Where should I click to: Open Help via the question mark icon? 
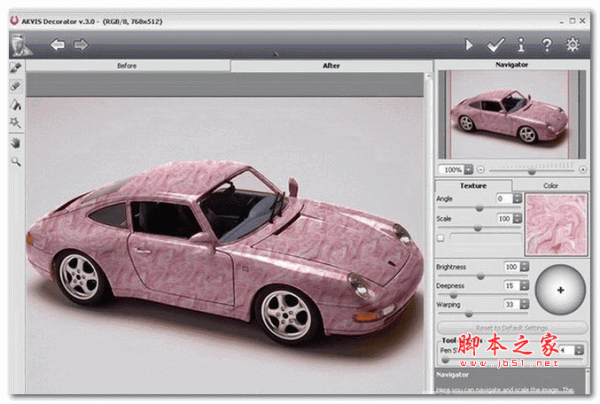(x=546, y=44)
